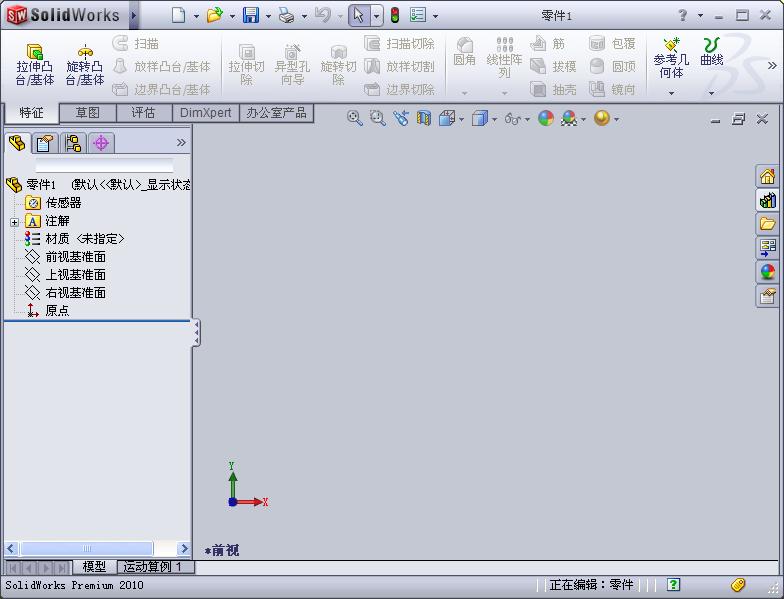Open the File Explorer folder in task pane

[x=767, y=224]
